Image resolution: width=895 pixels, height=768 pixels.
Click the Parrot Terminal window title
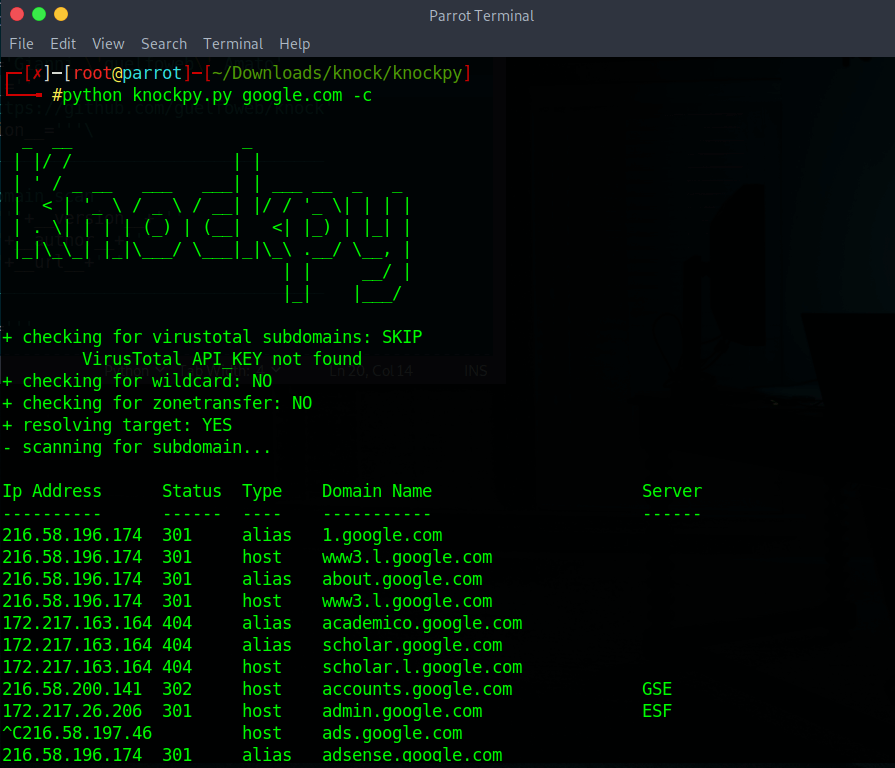pyautogui.click(x=481, y=16)
